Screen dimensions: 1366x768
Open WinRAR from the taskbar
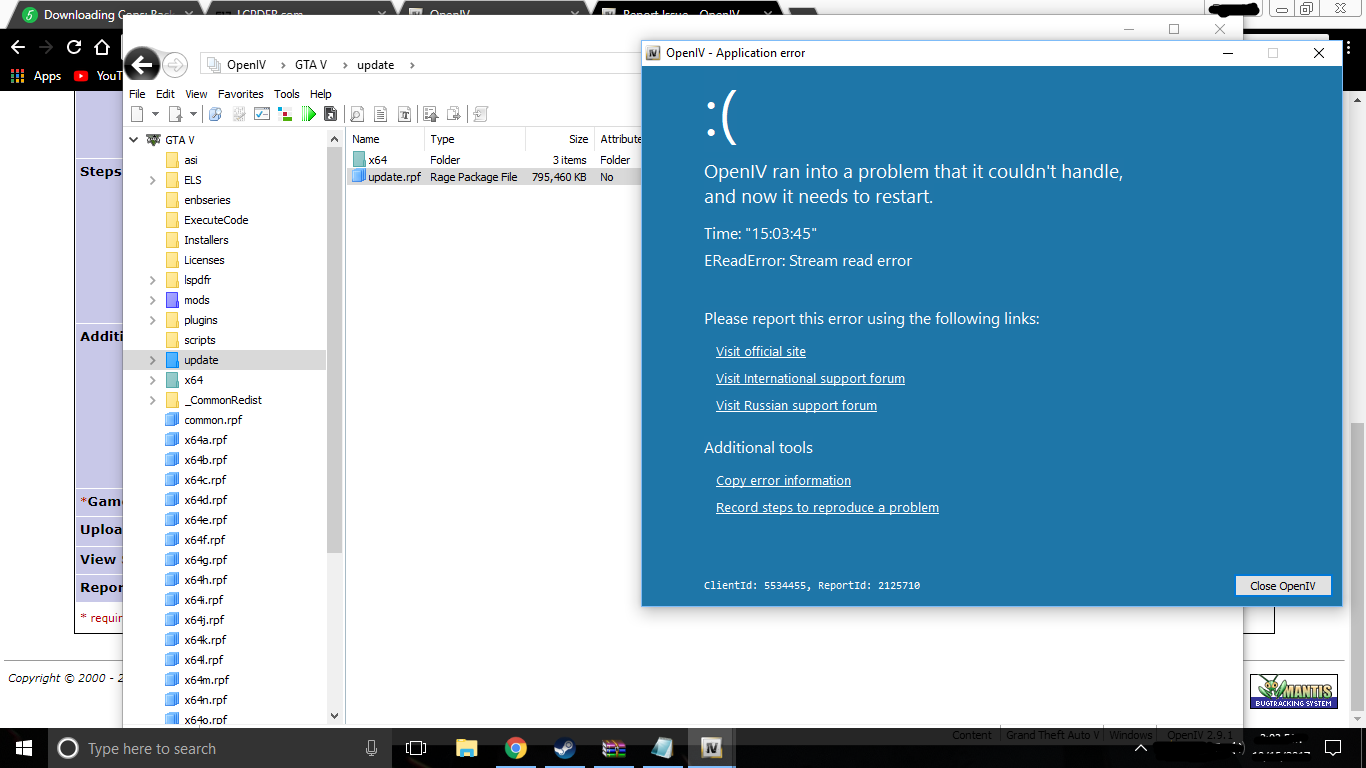tap(613, 748)
